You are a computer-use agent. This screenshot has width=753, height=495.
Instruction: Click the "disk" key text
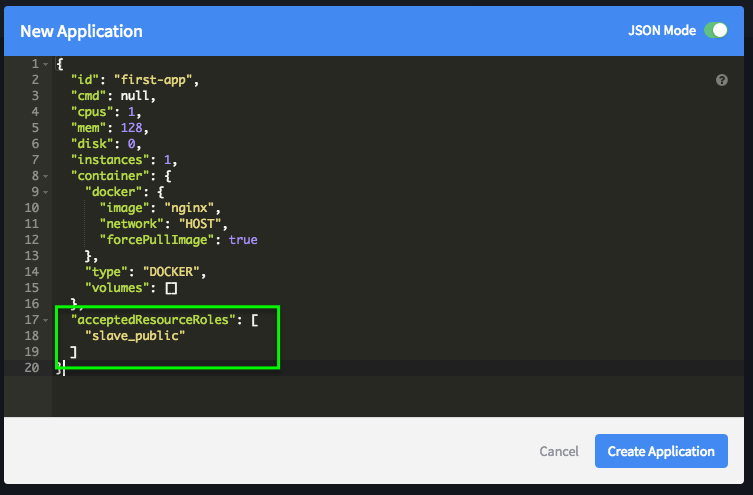[92, 144]
